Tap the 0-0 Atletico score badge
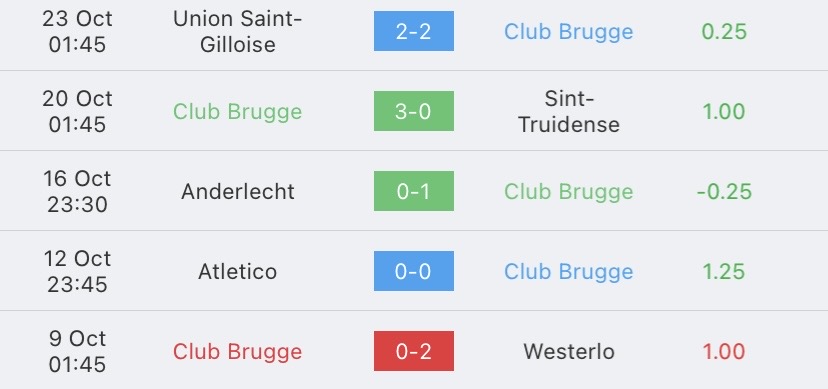 [x=413, y=271]
